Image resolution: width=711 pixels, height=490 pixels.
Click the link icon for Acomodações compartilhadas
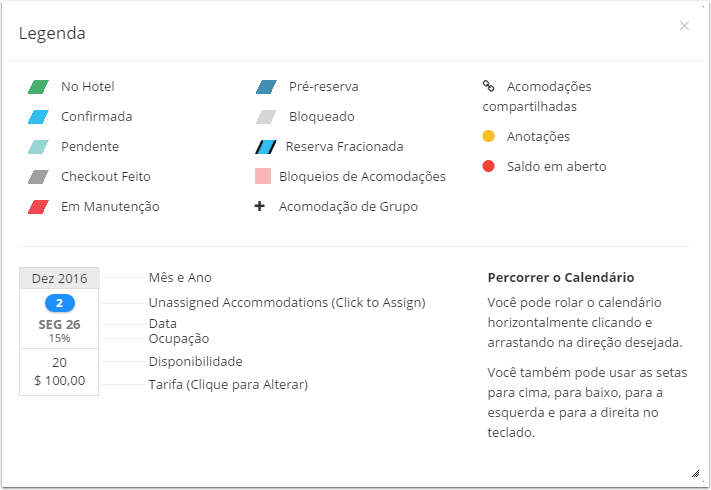click(488, 86)
